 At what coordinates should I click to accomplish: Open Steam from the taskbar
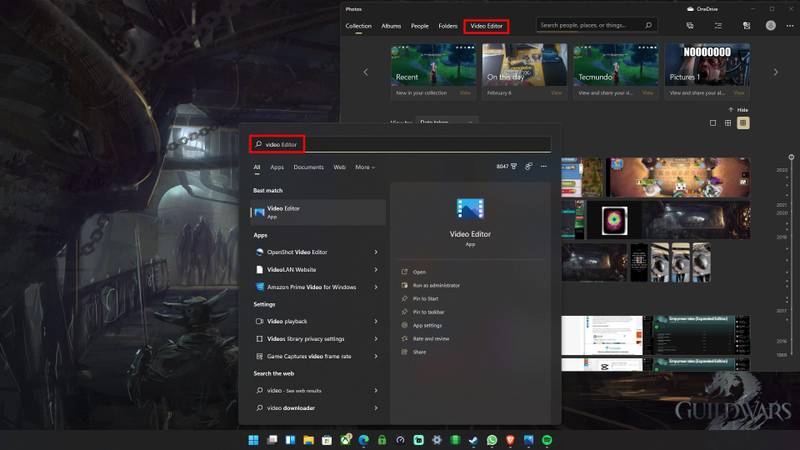click(x=473, y=440)
